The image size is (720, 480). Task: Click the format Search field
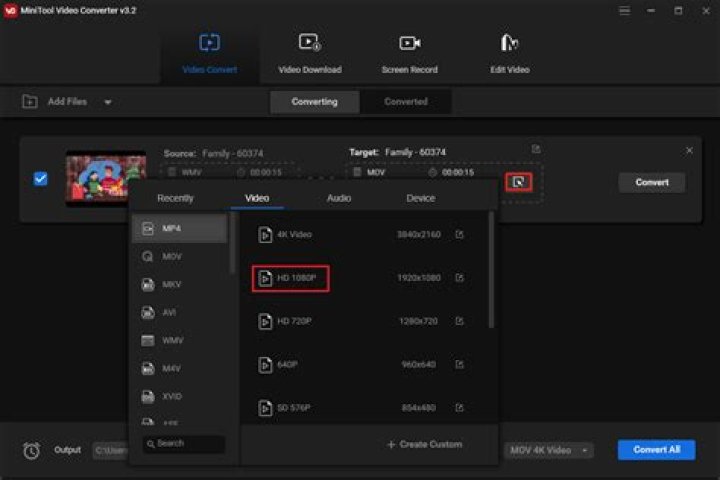click(184, 444)
